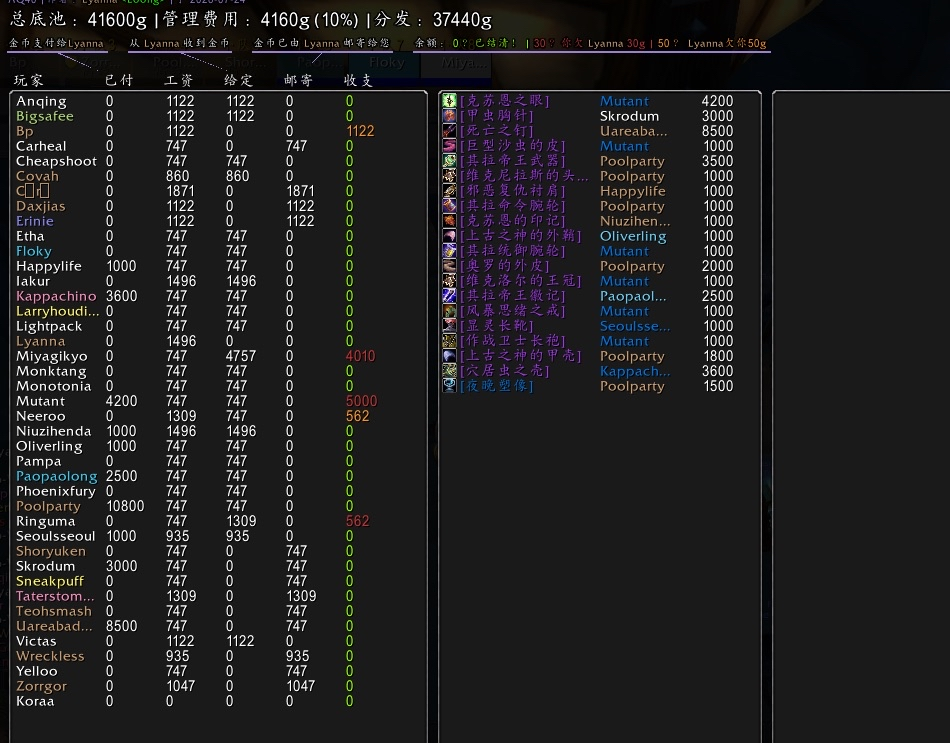Click Bp's balance value 1122
This screenshot has height=743, width=950.
(x=360, y=131)
